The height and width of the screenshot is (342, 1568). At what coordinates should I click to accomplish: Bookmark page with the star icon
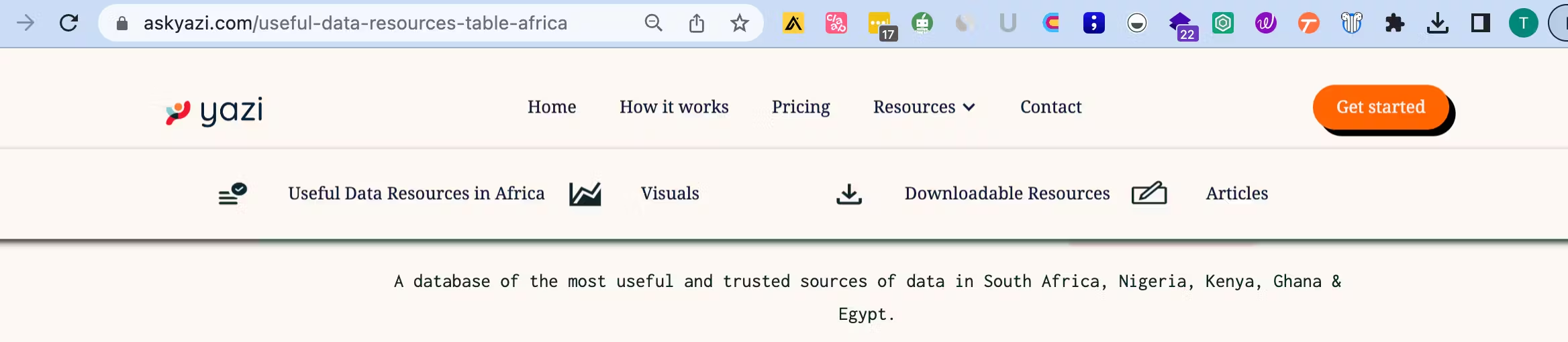pyautogui.click(x=739, y=23)
